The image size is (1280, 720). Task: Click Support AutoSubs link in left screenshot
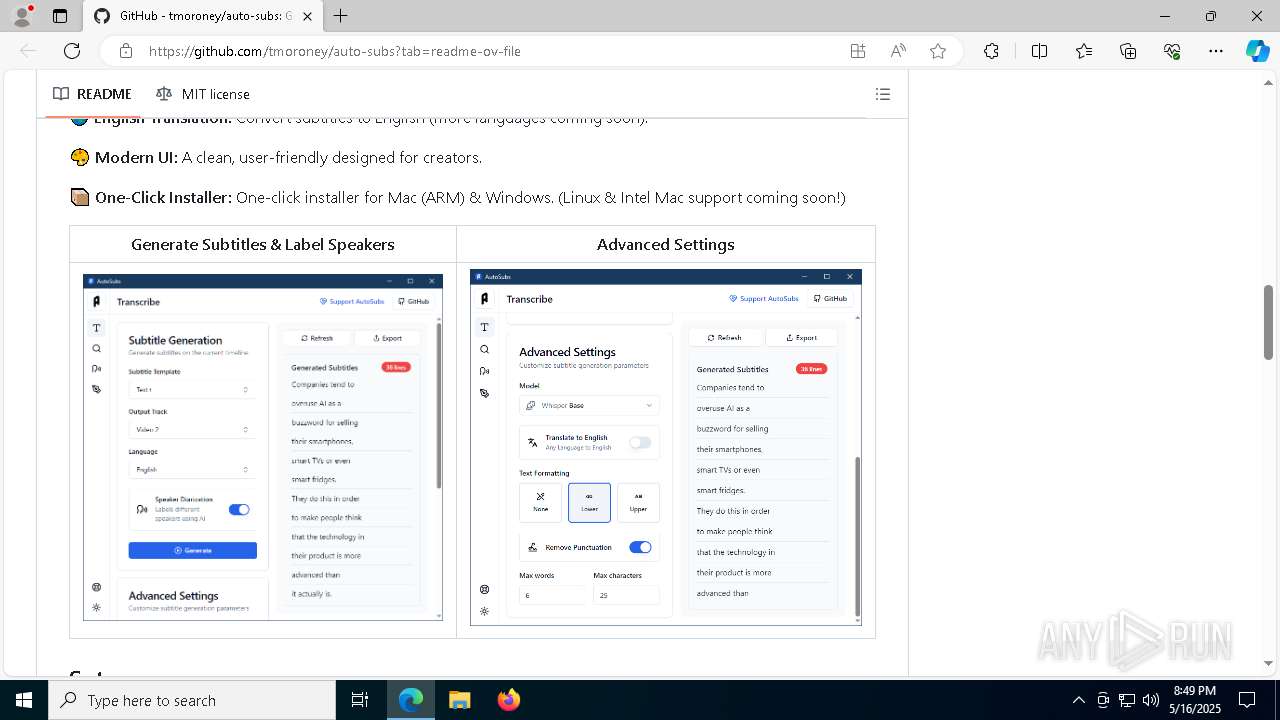pos(352,301)
